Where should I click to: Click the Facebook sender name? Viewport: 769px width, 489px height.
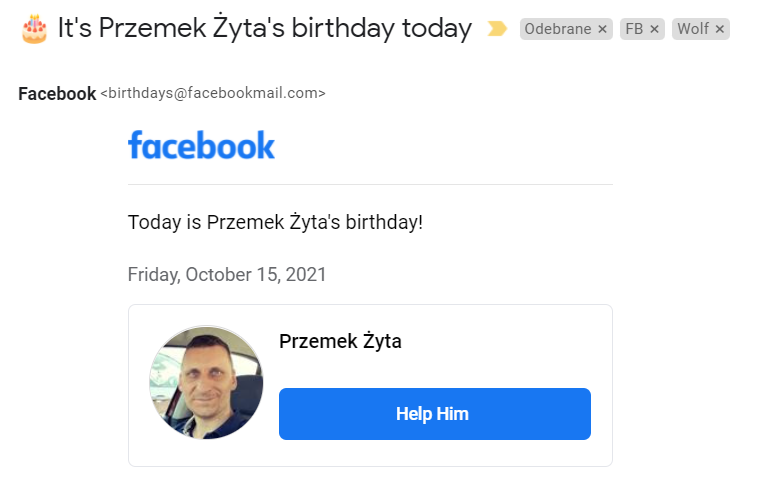point(57,94)
